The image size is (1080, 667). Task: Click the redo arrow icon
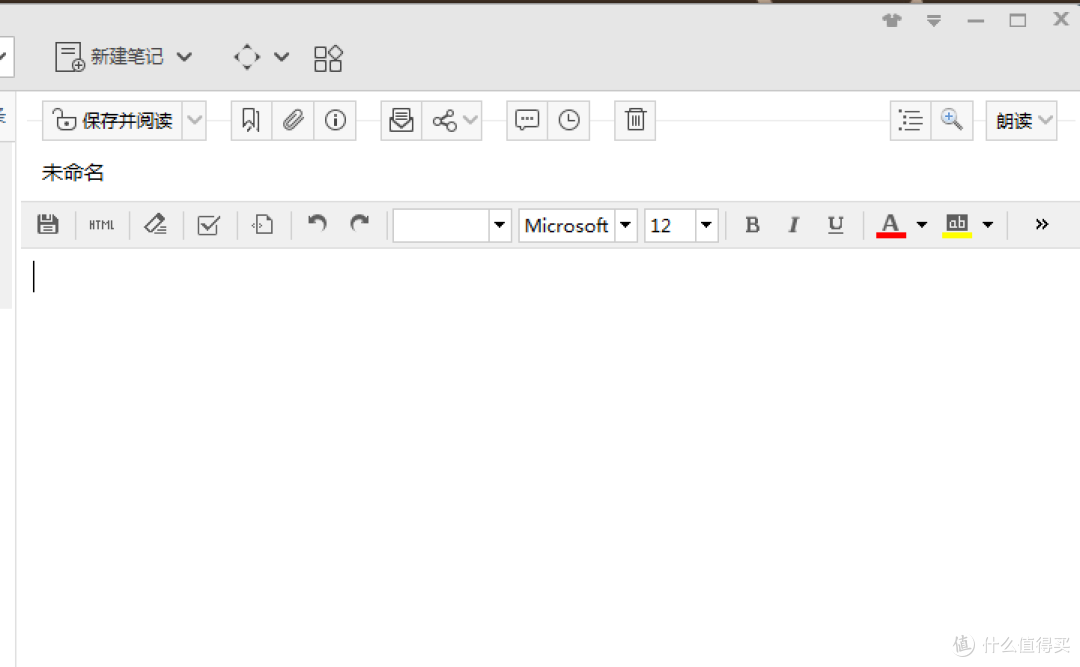pyautogui.click(x=360, y=223)
